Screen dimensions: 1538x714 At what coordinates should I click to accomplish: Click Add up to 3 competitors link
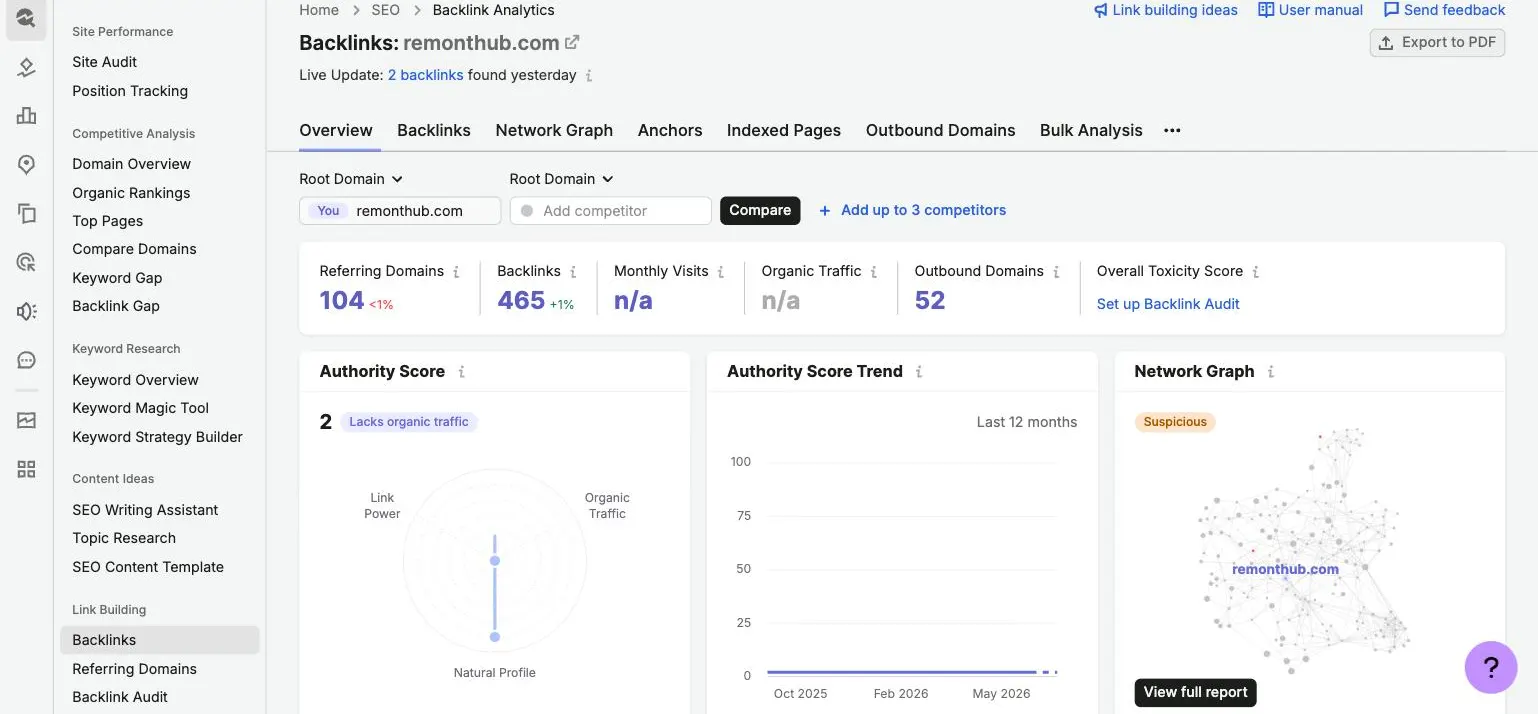coord(912,210)
